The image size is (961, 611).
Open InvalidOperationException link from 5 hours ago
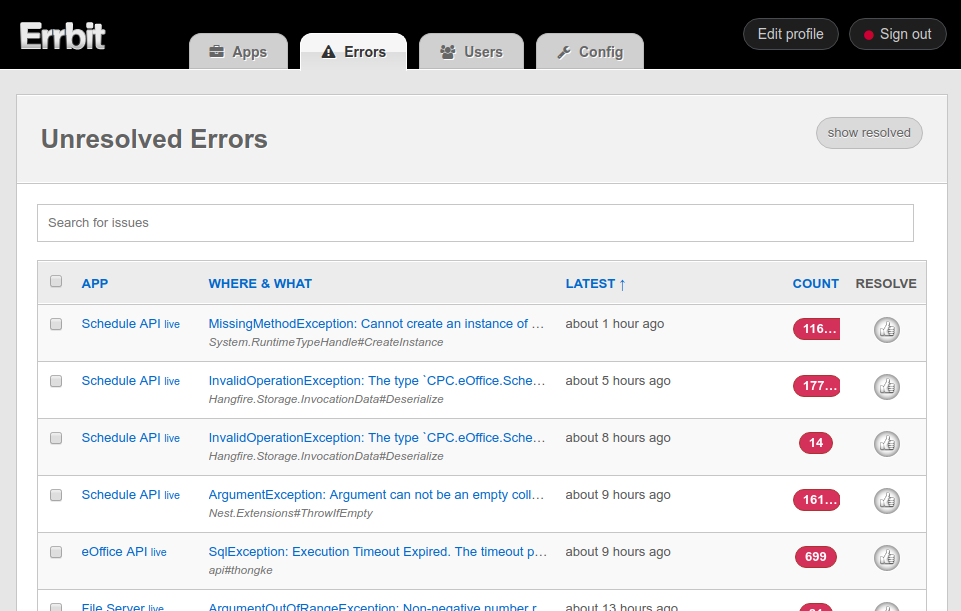(x=376, y=381)
